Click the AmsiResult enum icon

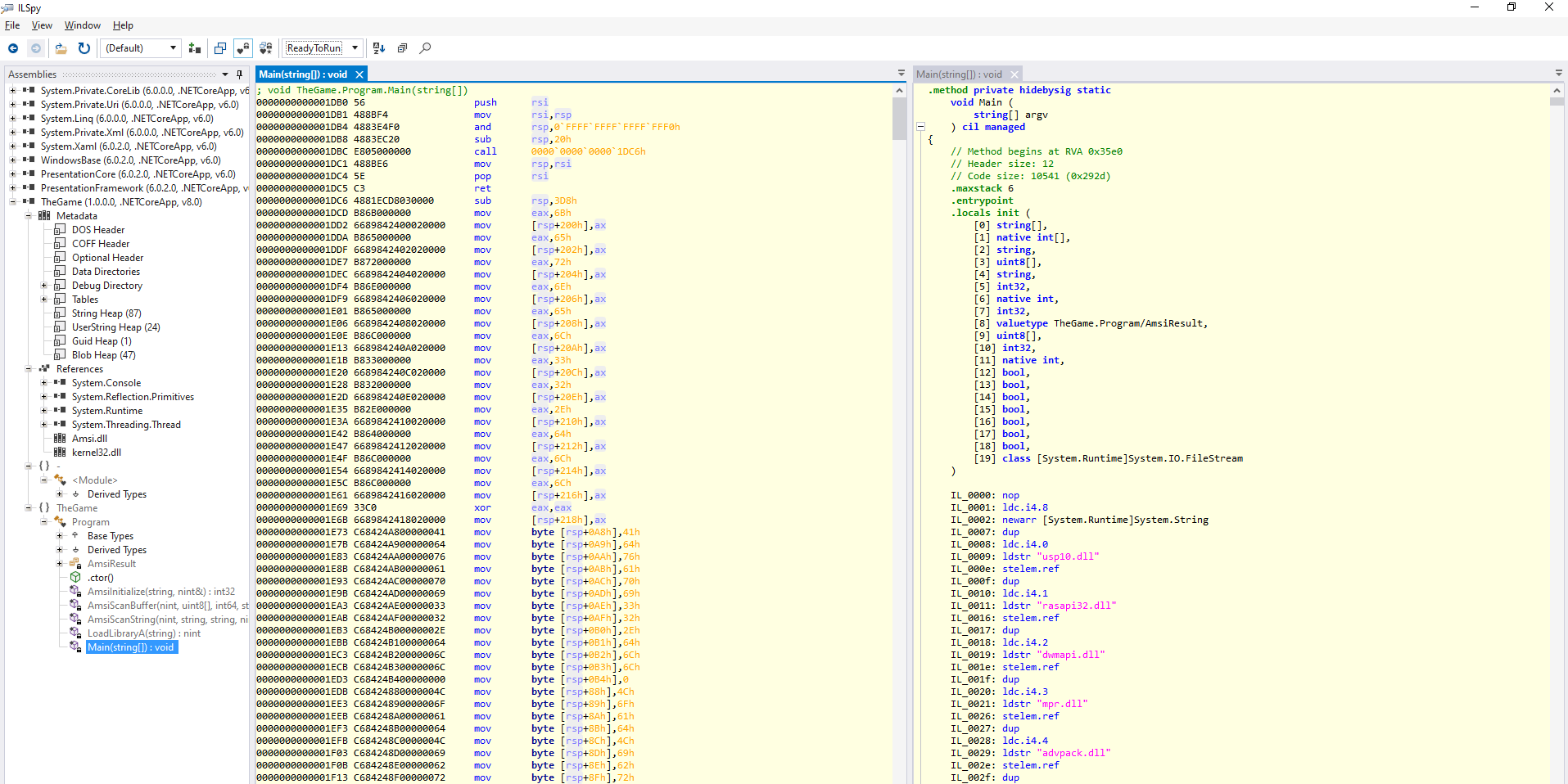[75, 564]
